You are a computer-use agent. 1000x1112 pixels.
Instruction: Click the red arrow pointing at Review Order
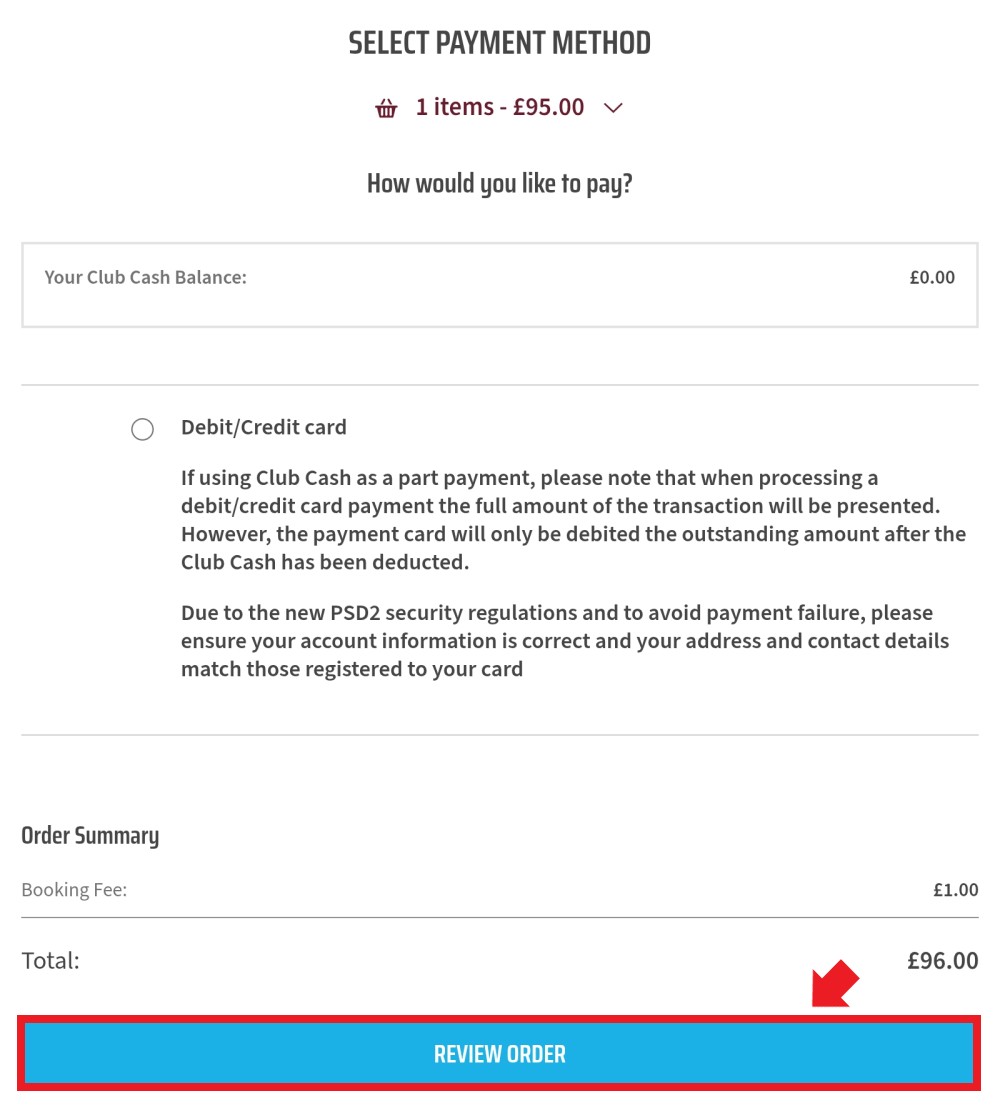click(835, 984)
